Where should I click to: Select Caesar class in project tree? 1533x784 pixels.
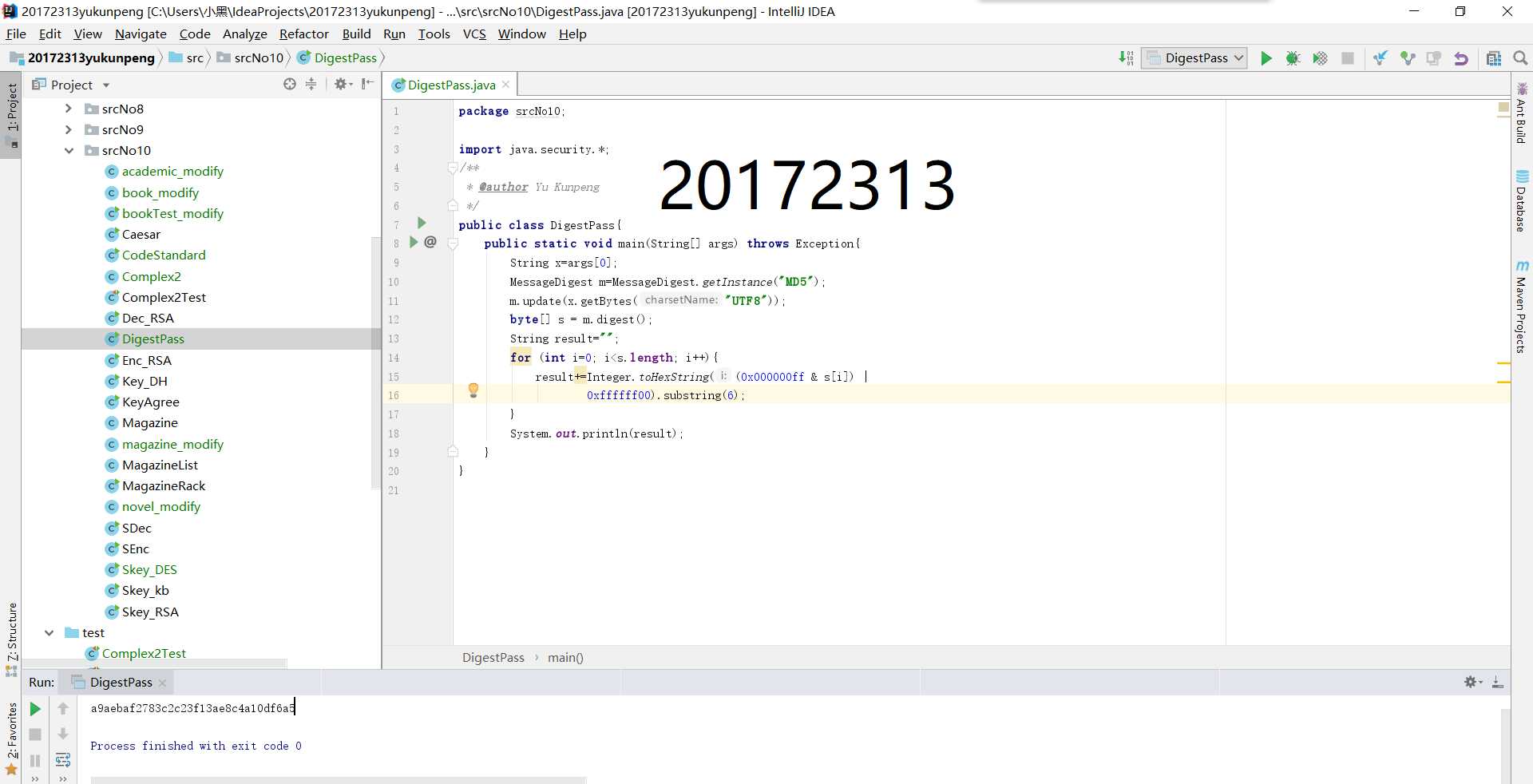pyautogui.click(x=141, y=234)
